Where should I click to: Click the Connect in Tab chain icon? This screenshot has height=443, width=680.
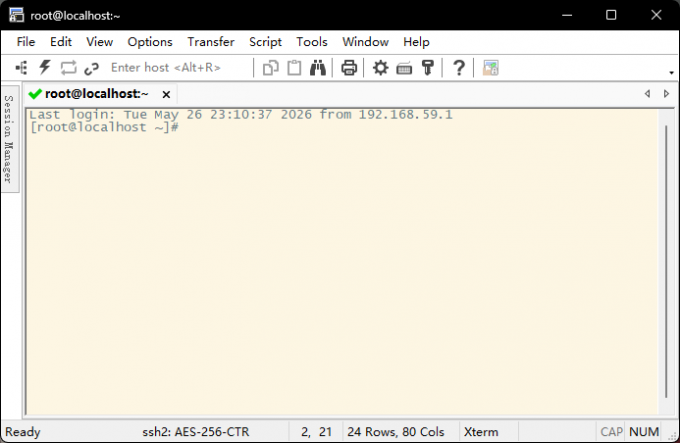(92, 68)
